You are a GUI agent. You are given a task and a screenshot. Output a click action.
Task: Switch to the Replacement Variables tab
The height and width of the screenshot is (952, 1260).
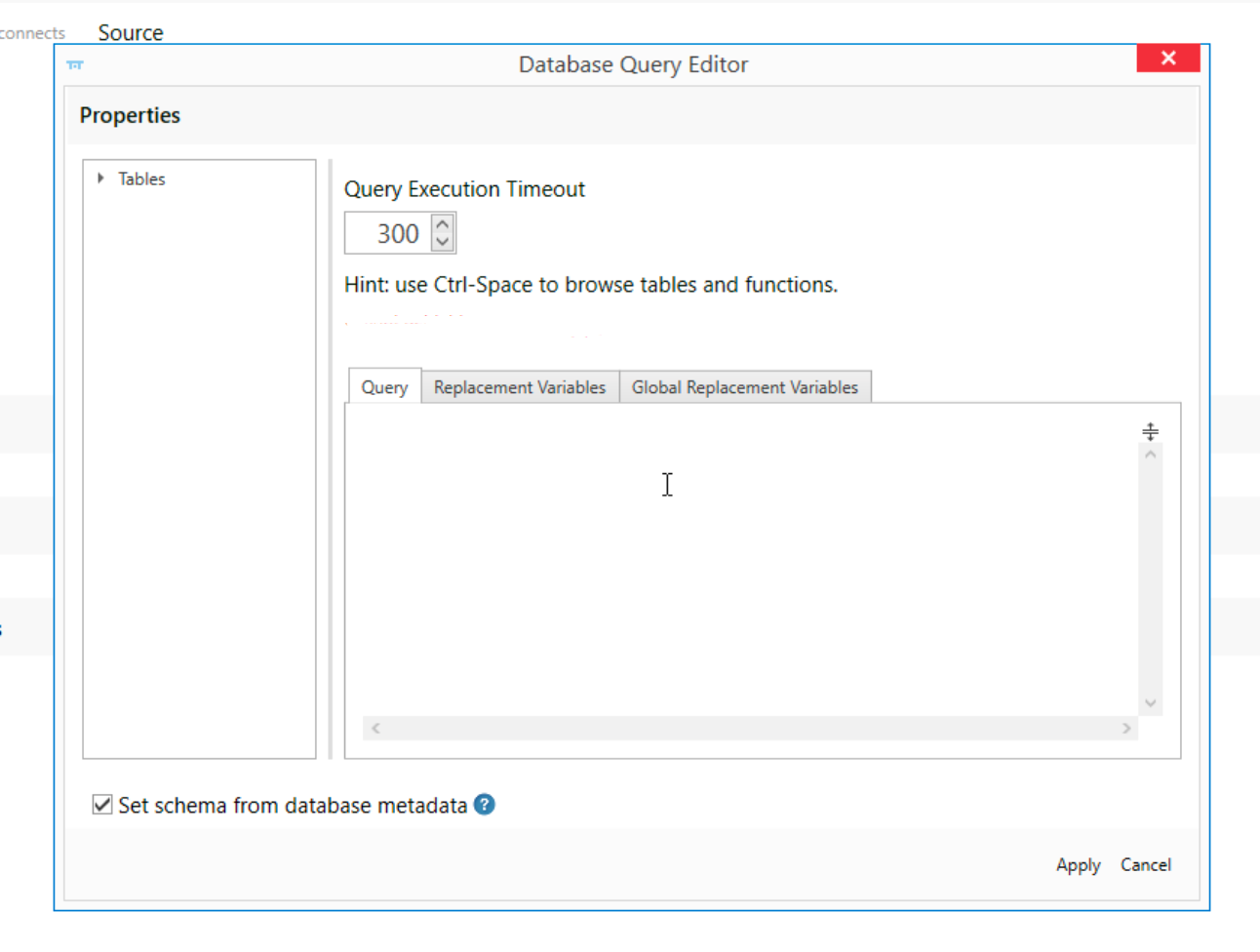[x=520, y=386]
